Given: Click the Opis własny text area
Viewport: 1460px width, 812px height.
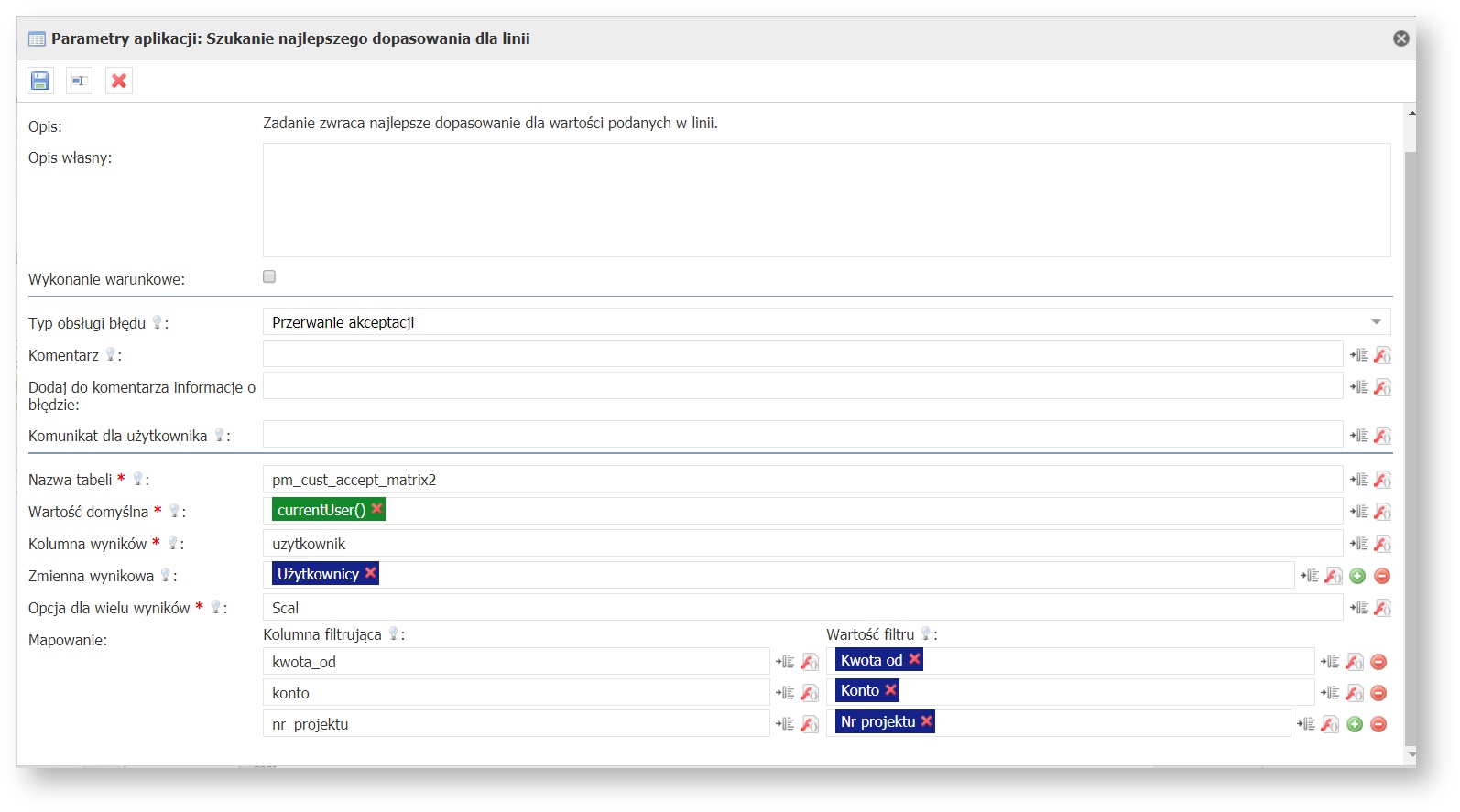Looking at the screenshot, I should tap(826, 200).
